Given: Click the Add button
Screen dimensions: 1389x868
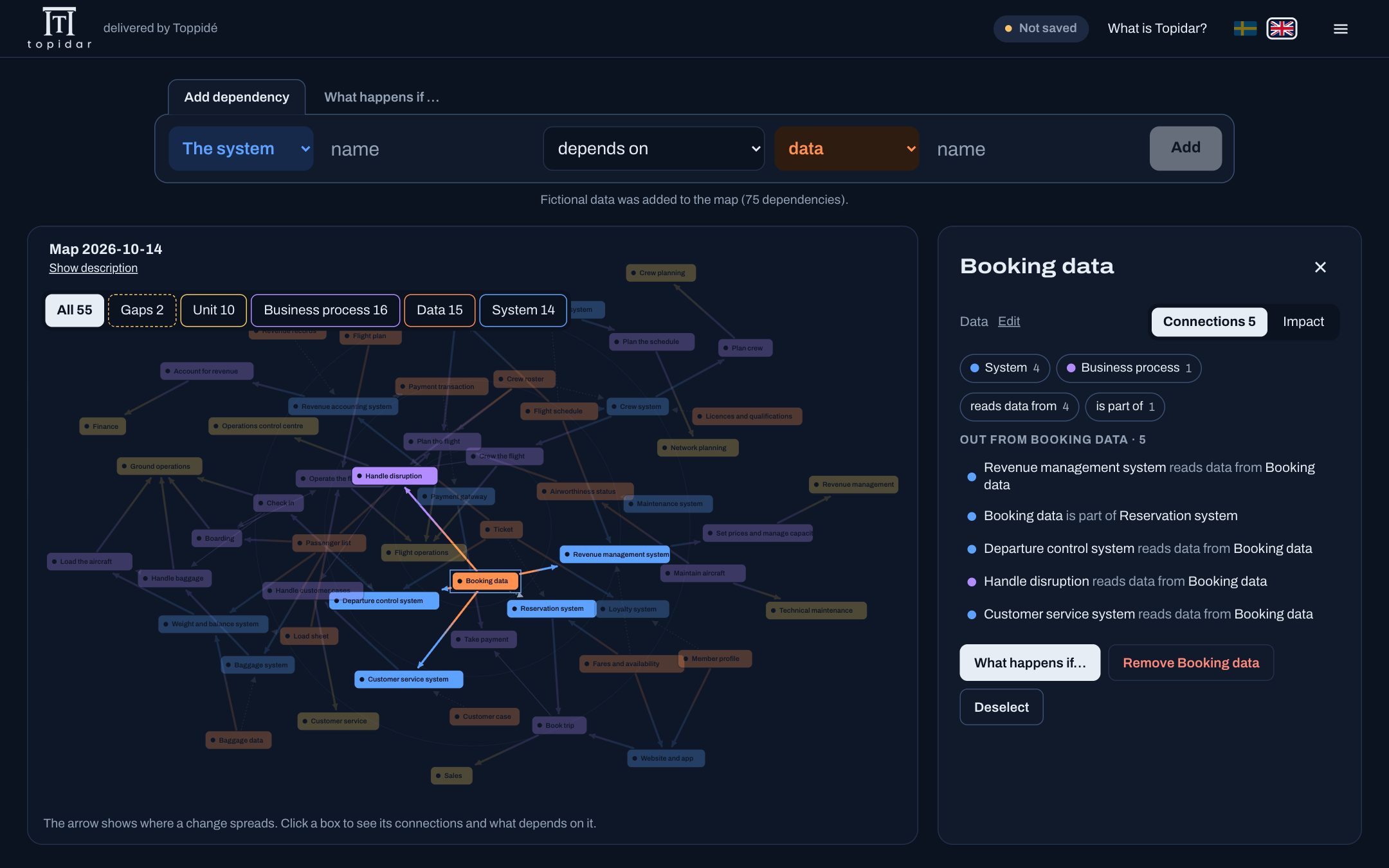Looking at the screenshot, I should coord(1185,148).
